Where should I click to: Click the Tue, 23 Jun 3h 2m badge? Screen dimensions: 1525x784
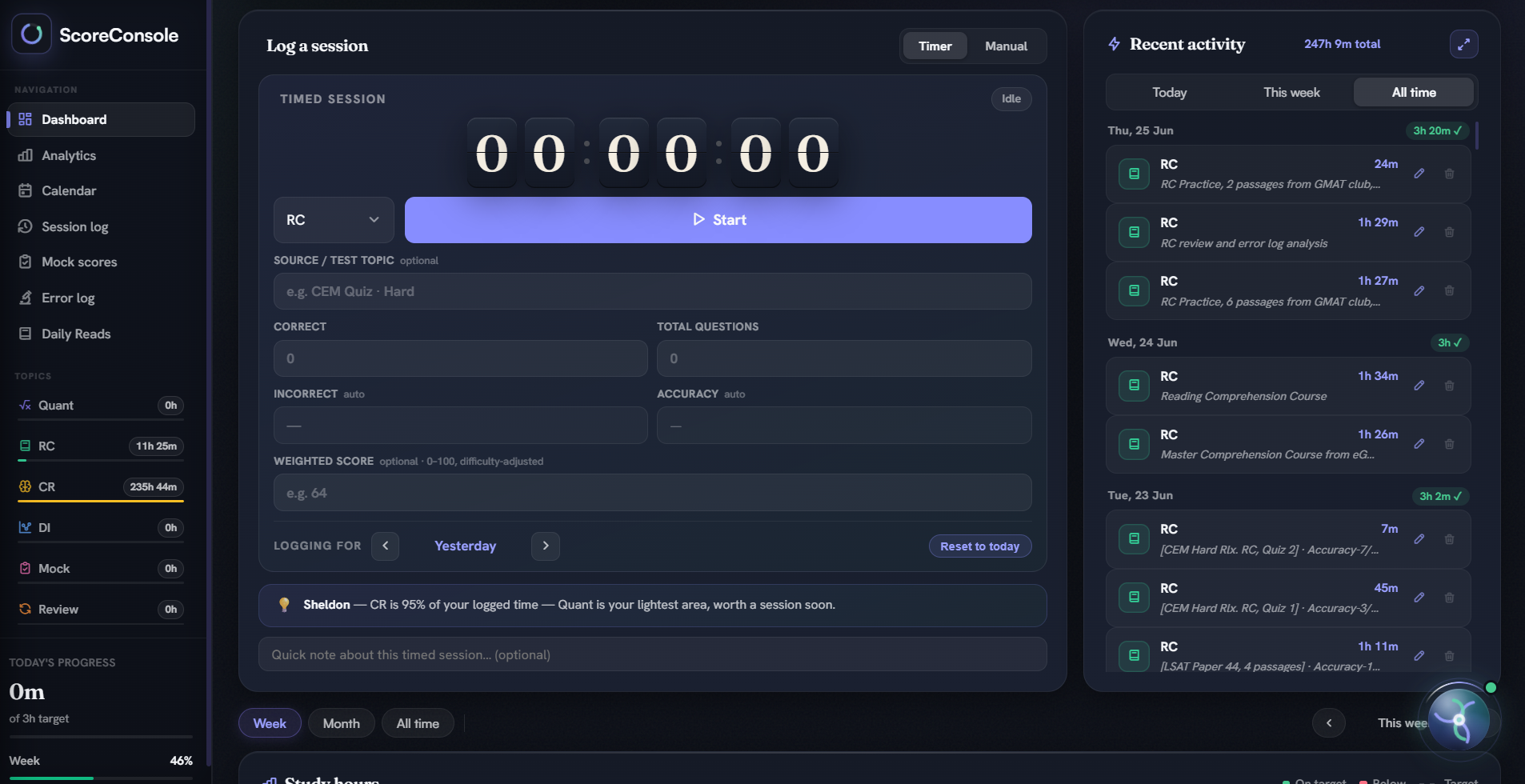1440,496
